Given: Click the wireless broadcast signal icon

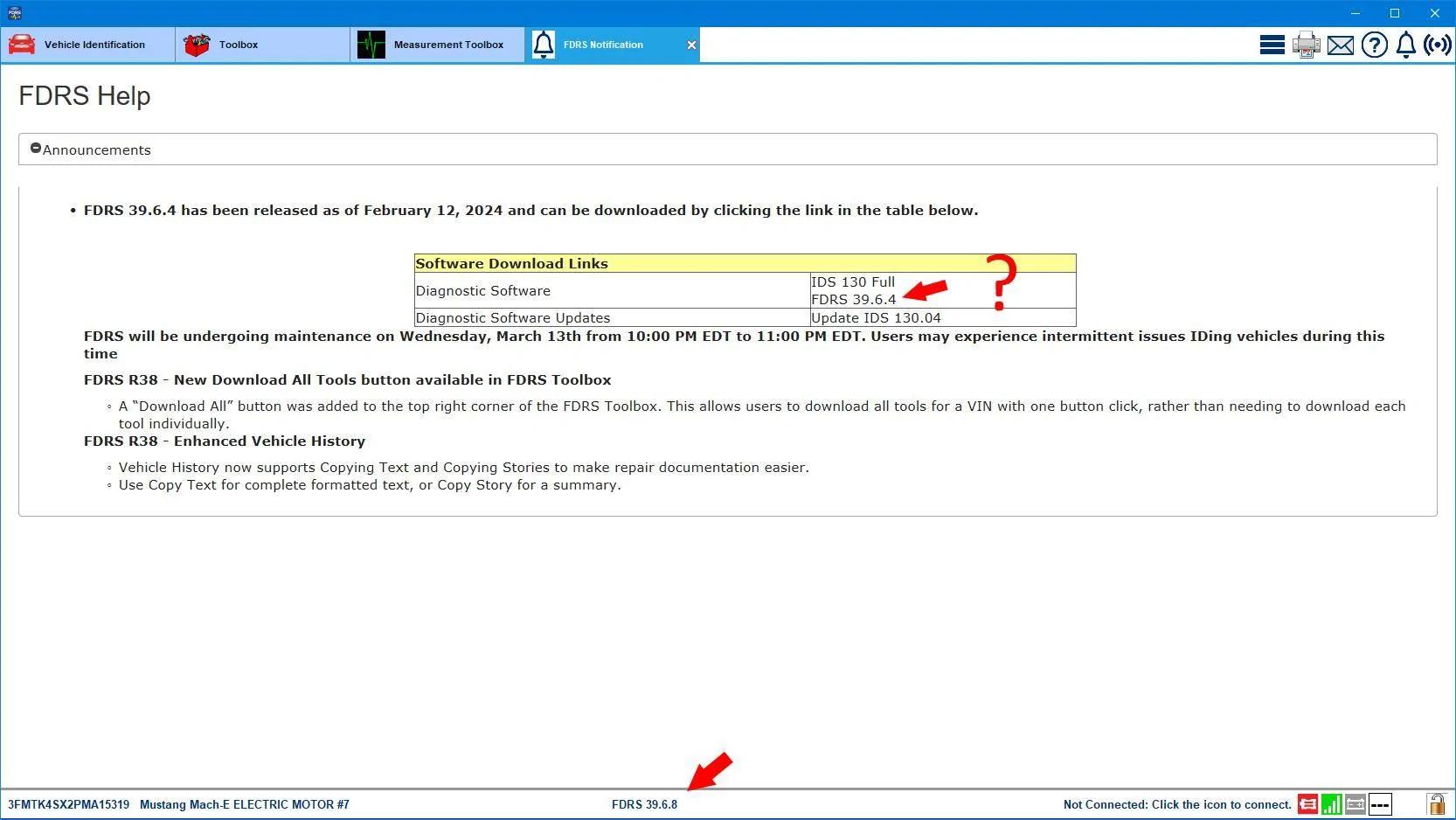Looking at the screenshot, I should click(1438, 45).
